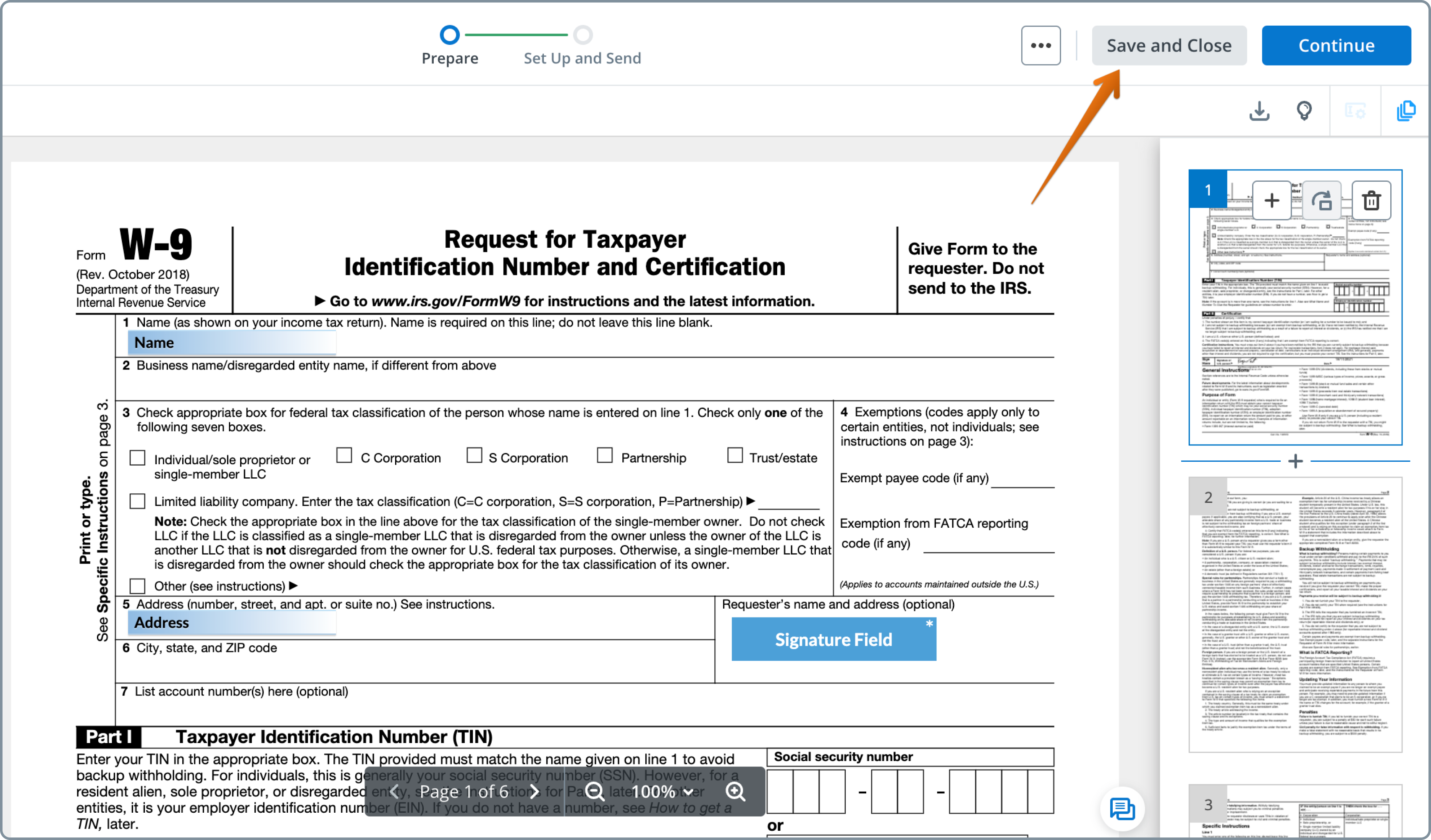Click the Name fillable field
This screenshot has width=1431, height=840.
pos(232,343)
